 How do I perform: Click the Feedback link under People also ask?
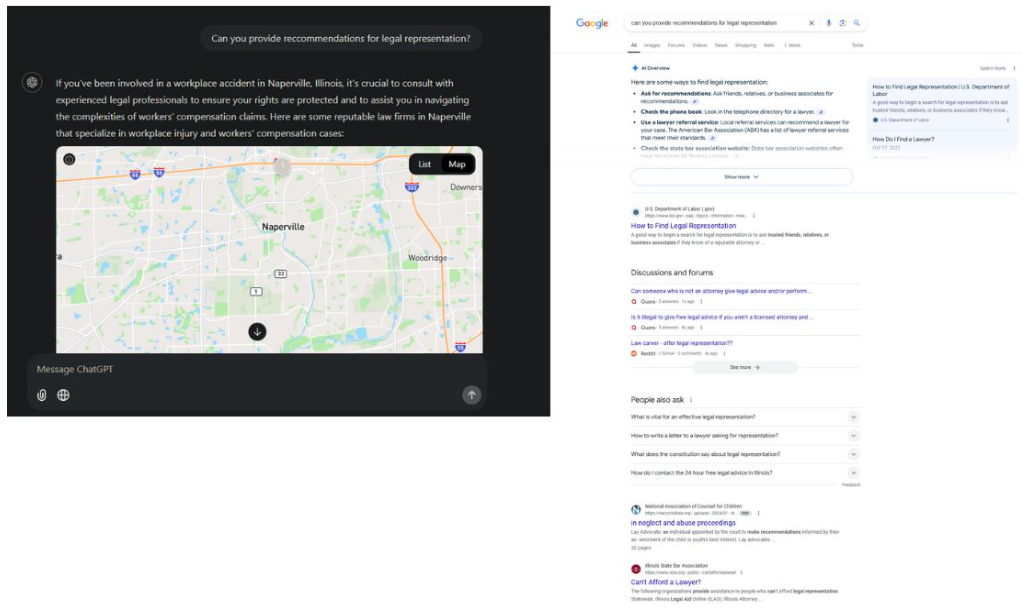(x=851, y=485)
